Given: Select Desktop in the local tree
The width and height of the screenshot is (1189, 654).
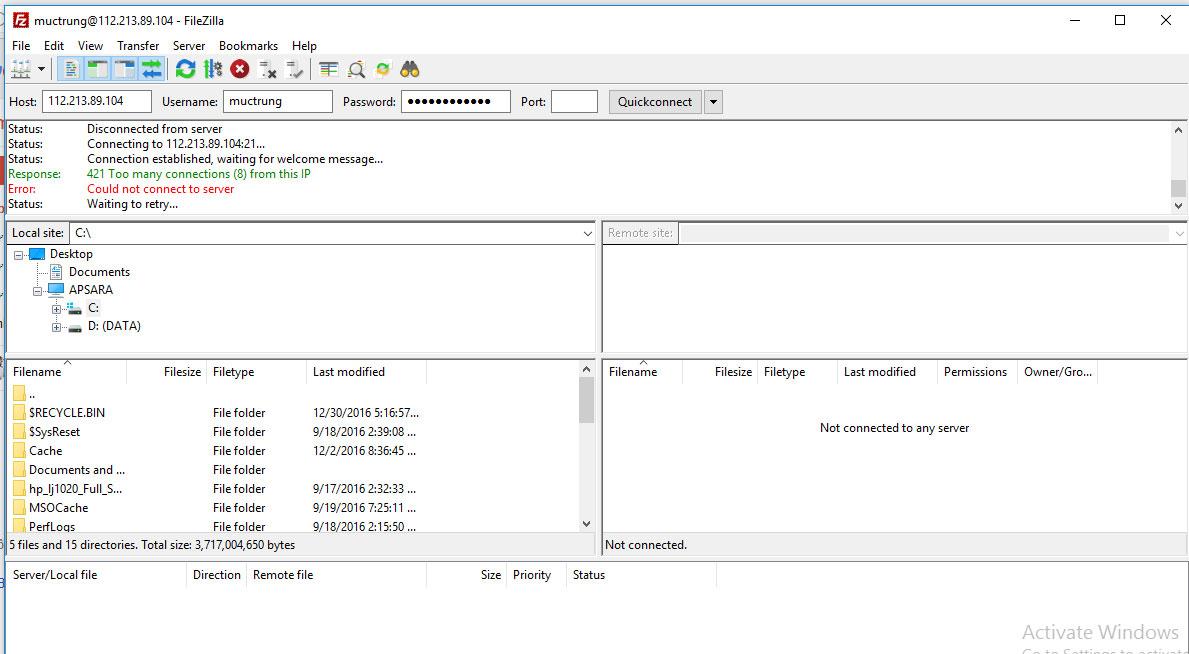Looking at the screenshot, I should coord(71,254).
